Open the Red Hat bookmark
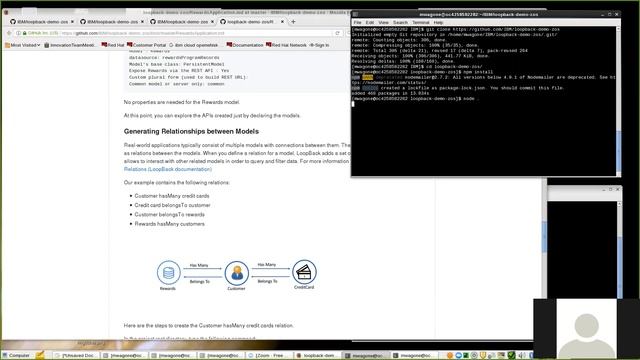 click(x=113, y=45)
